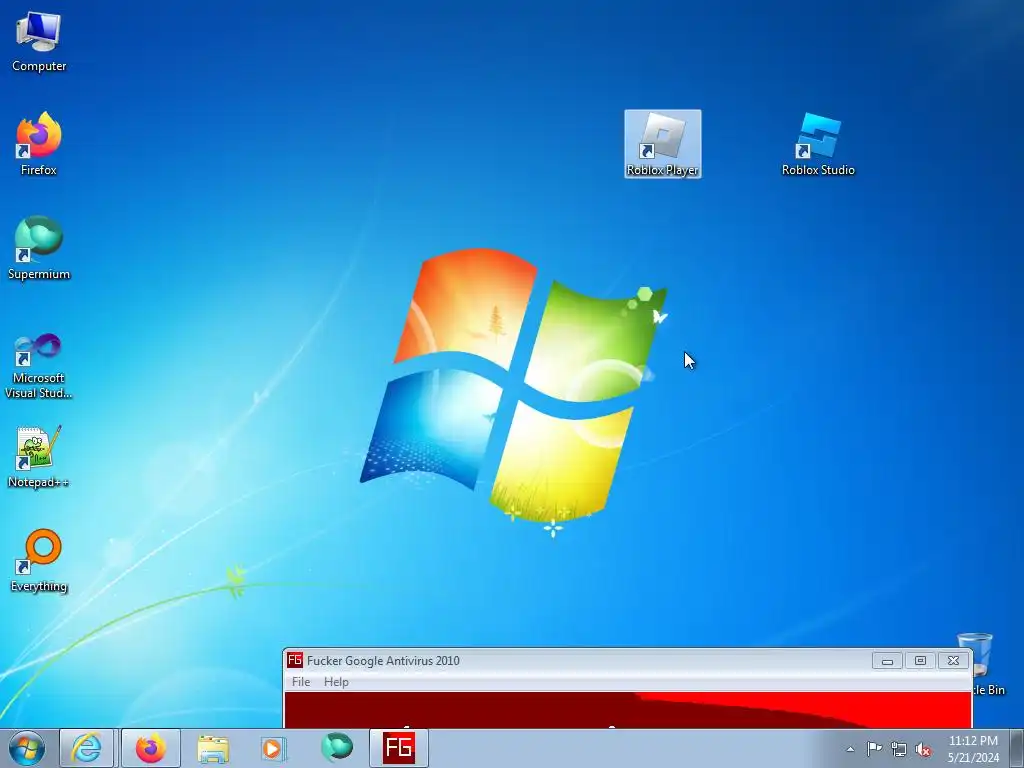Minimize the Google Antivirus 2010 window
The height and width of the screenshot is (768, 1024).
pos(888,661)
